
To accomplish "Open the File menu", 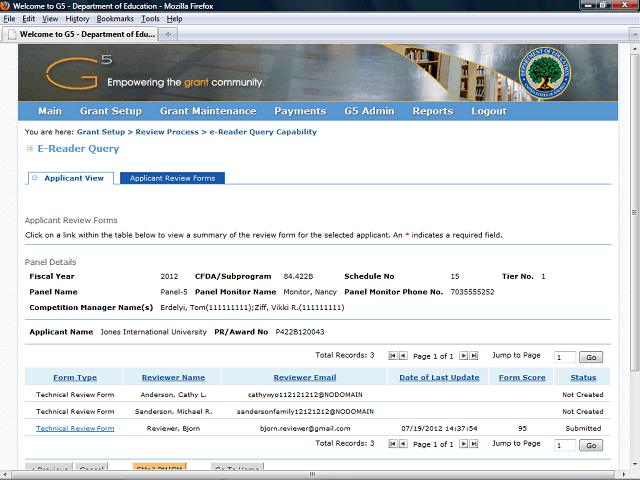I will pos(9,19).
